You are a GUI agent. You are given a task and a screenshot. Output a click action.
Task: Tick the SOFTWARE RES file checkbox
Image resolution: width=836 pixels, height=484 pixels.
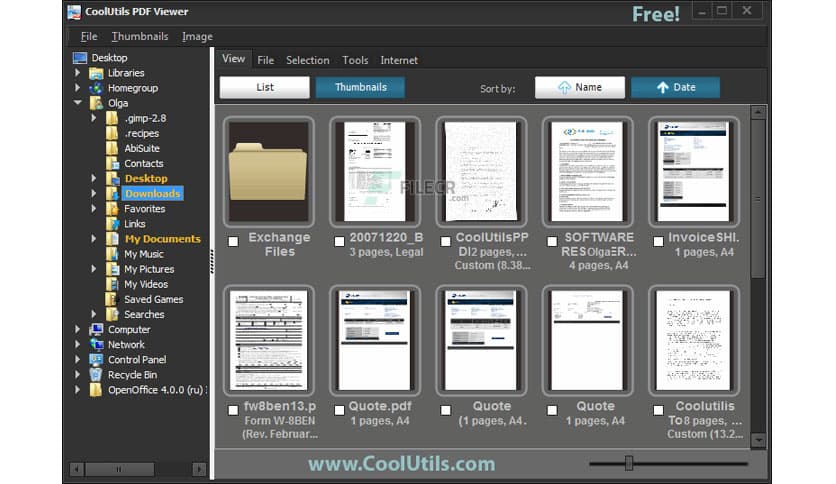point(552,241)
